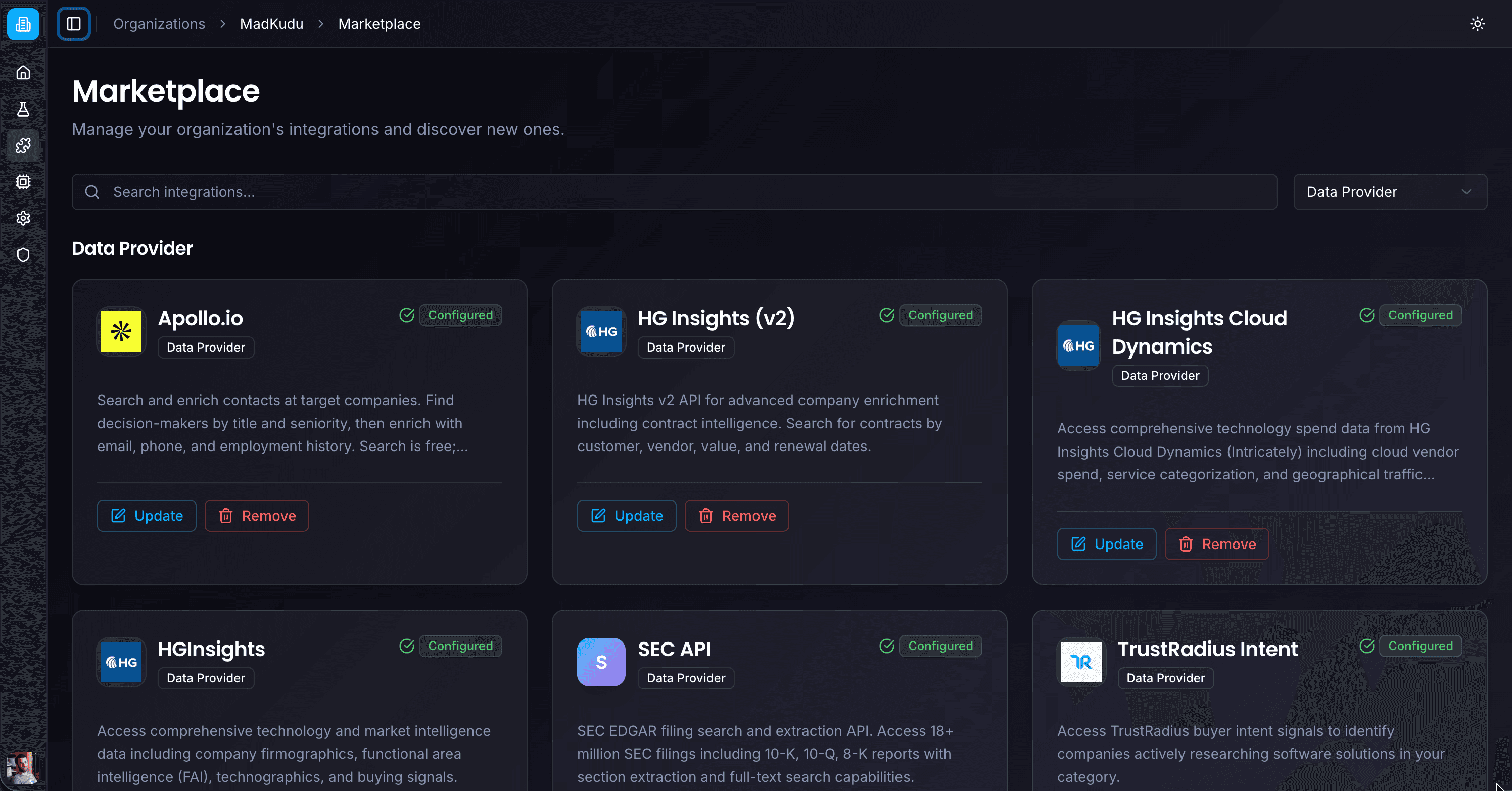1512x791 pixels.
Task: Click the TrustRadius Intent card title
Action: tap(1207, 649)
